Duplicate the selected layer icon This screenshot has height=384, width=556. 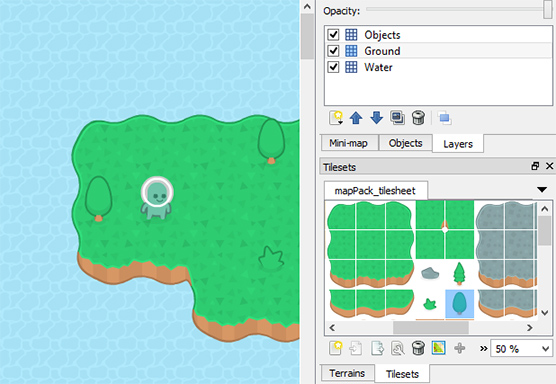(x=397, y=118)
